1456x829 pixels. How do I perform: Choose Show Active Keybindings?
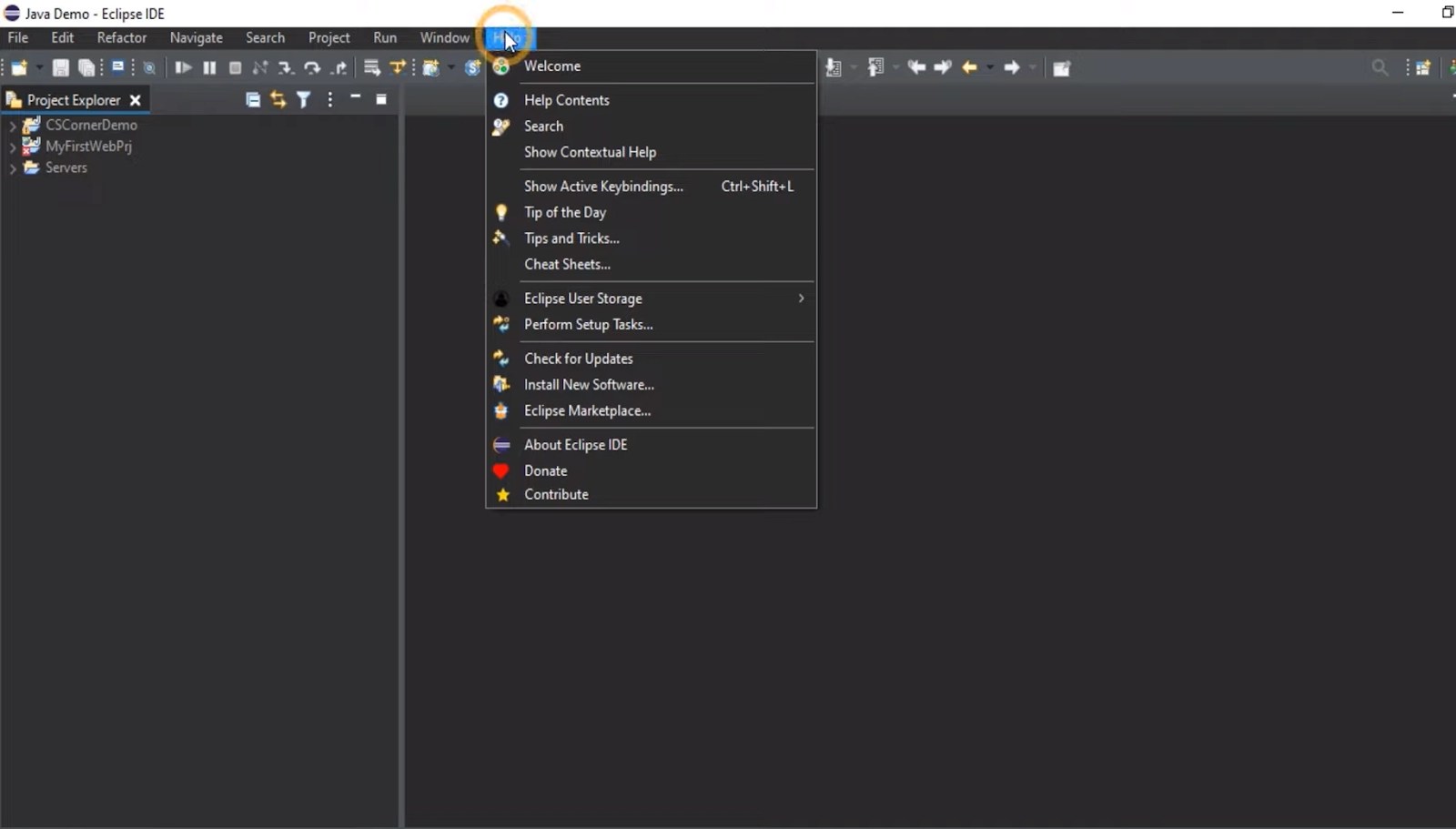(x=651, y=187)
